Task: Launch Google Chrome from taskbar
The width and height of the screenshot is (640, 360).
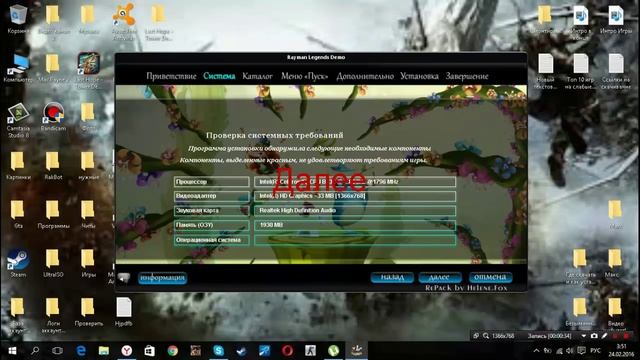Action: point(173,351)
